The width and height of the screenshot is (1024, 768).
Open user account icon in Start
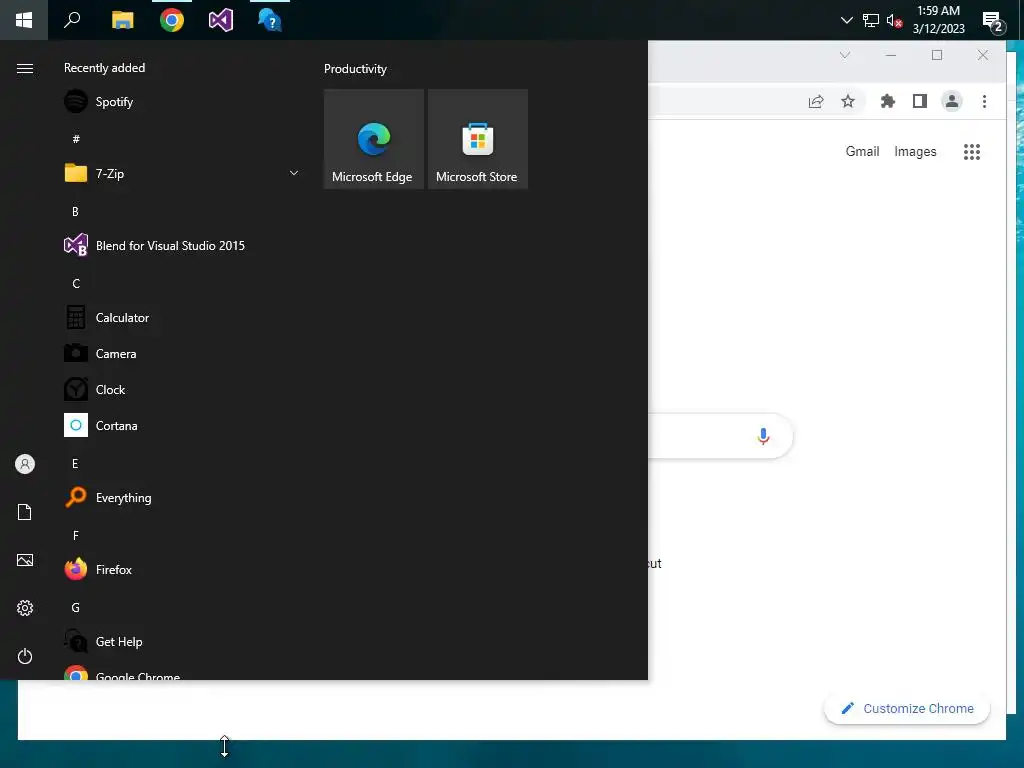[x=25, y=464]
